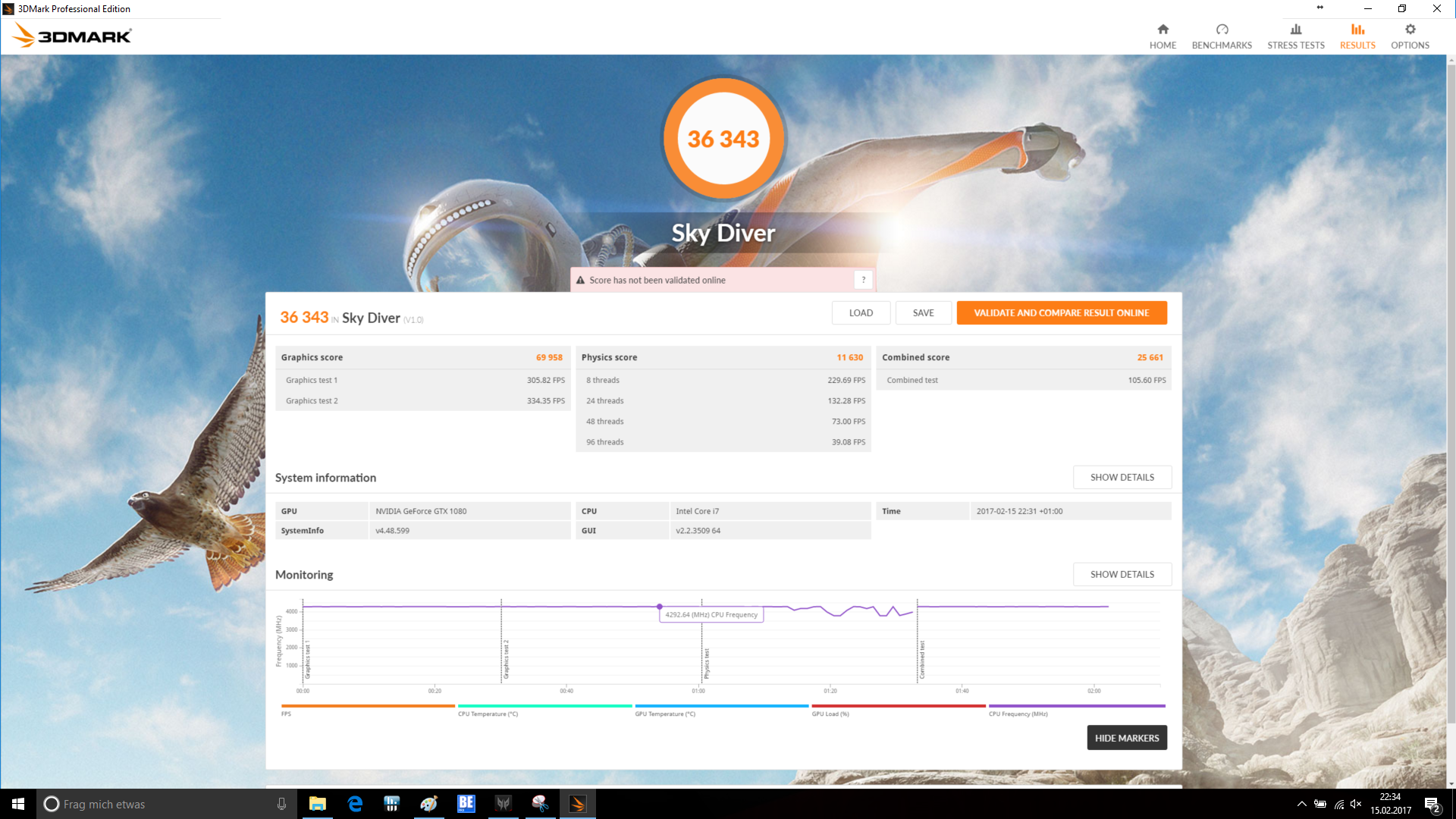Click the 3DMark logo
Image resolution: width=1456 pixels, height=819 pixels.
pyautogui.click(x=73, y=36)
